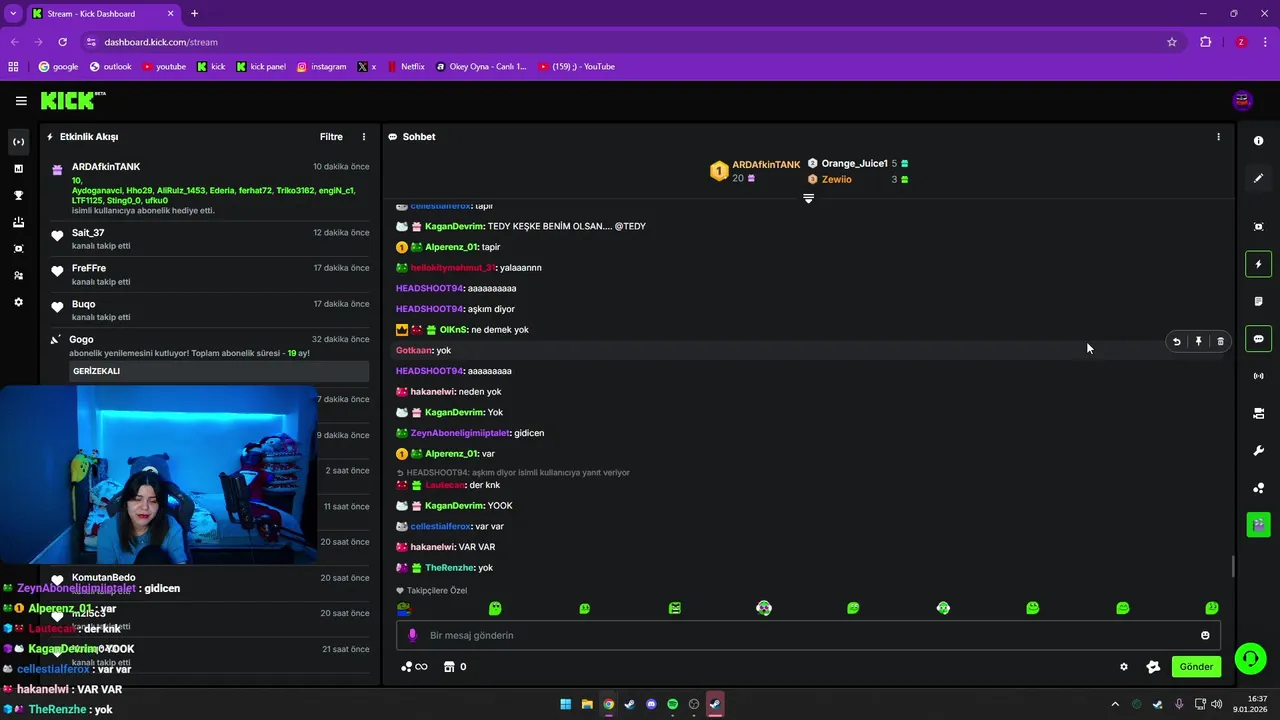
Task: Click Orange_Juice1 in gift leaderboard
Action: click(854, 163)
